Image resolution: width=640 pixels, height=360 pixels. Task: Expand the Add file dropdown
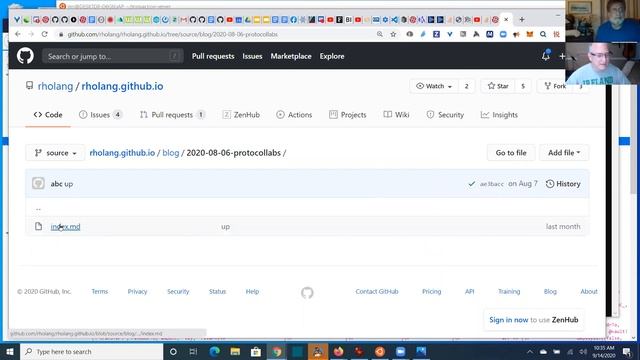pyautogui.click(x=564, y=153)
